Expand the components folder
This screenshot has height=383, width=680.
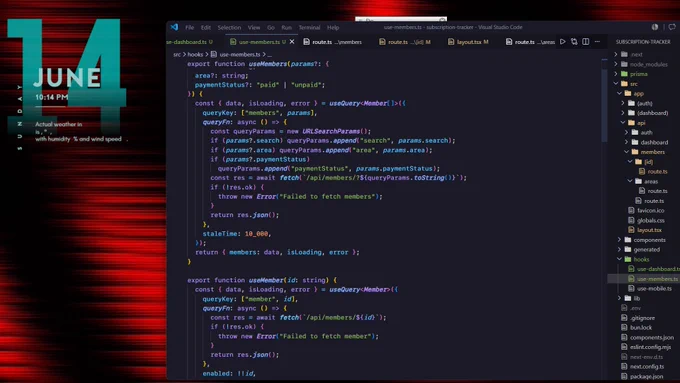619,240
